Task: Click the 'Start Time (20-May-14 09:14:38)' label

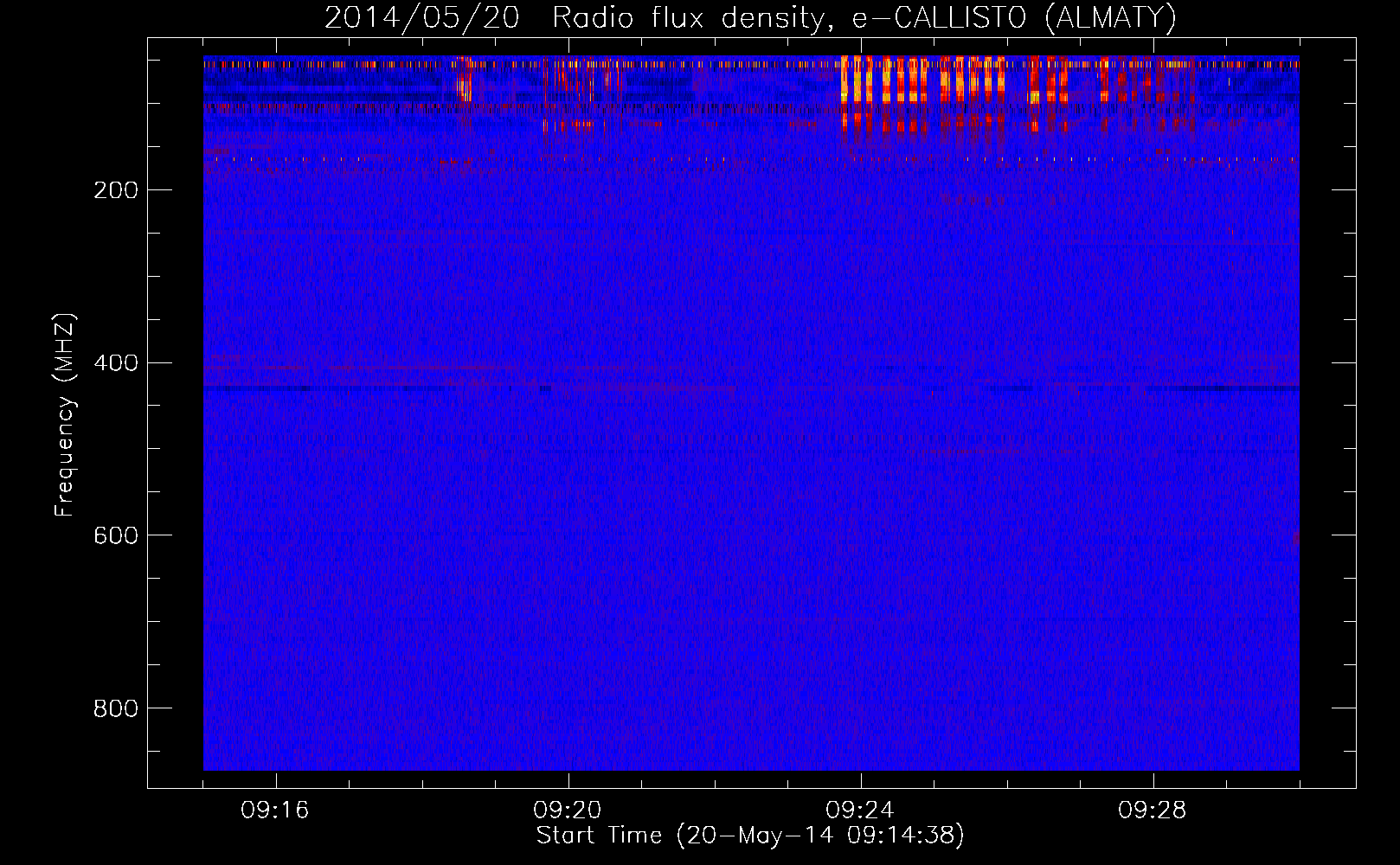Action: 750,835
